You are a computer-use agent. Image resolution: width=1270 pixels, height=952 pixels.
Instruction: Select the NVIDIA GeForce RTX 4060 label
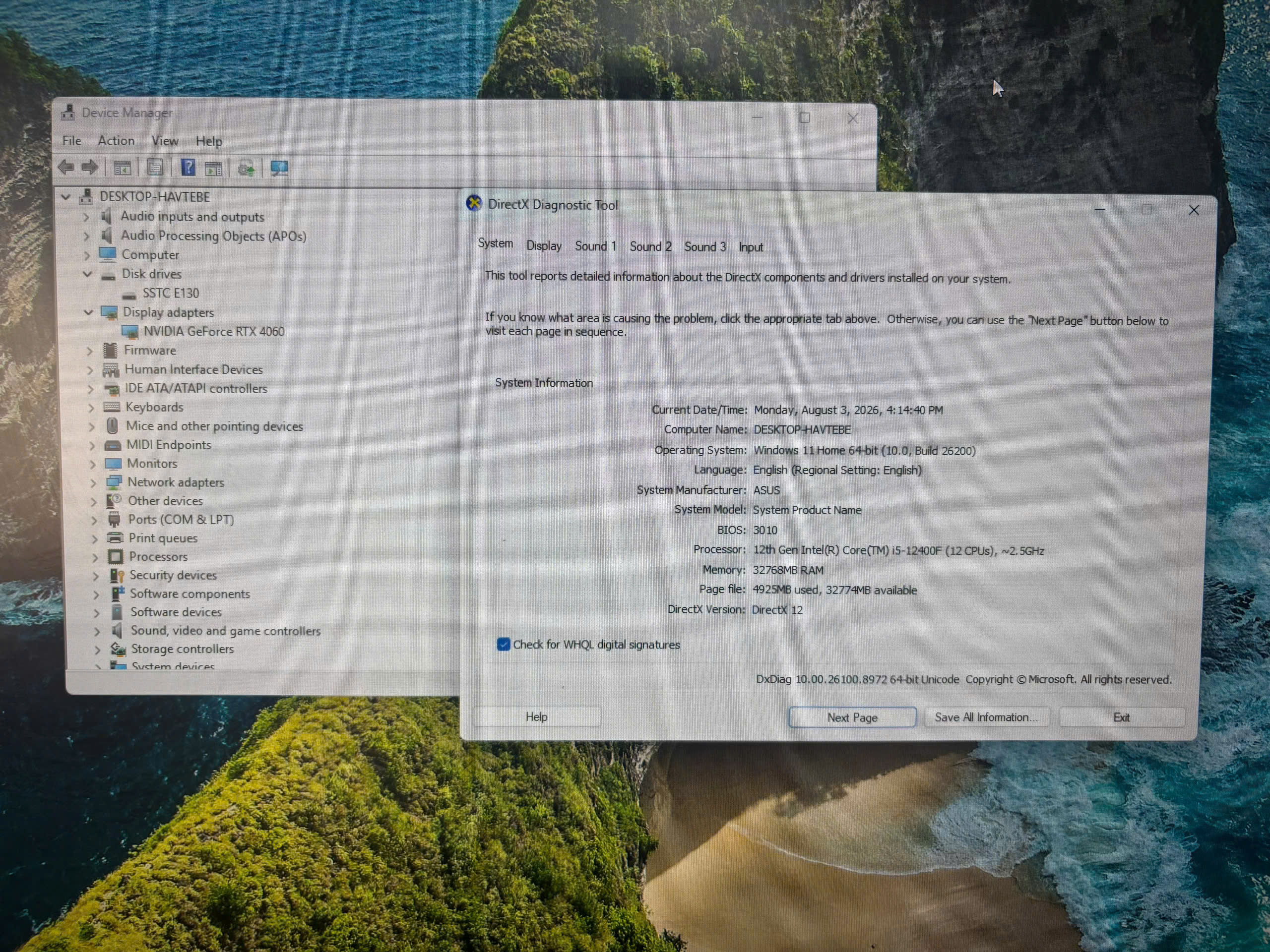[214, 332]
